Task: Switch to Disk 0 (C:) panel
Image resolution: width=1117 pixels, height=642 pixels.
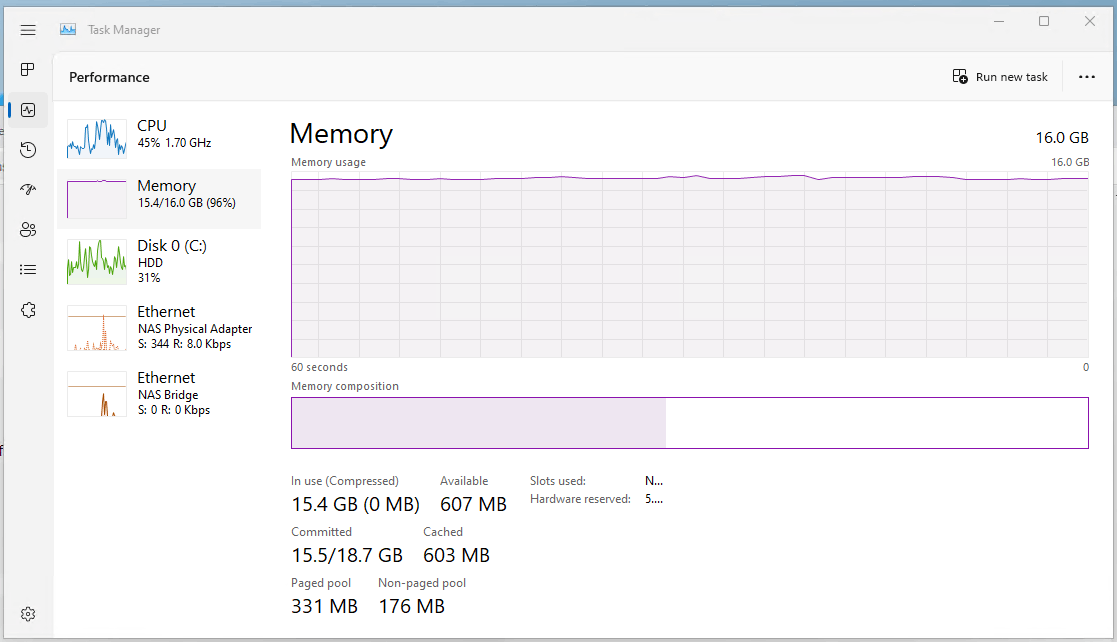Action: point(160,261)
